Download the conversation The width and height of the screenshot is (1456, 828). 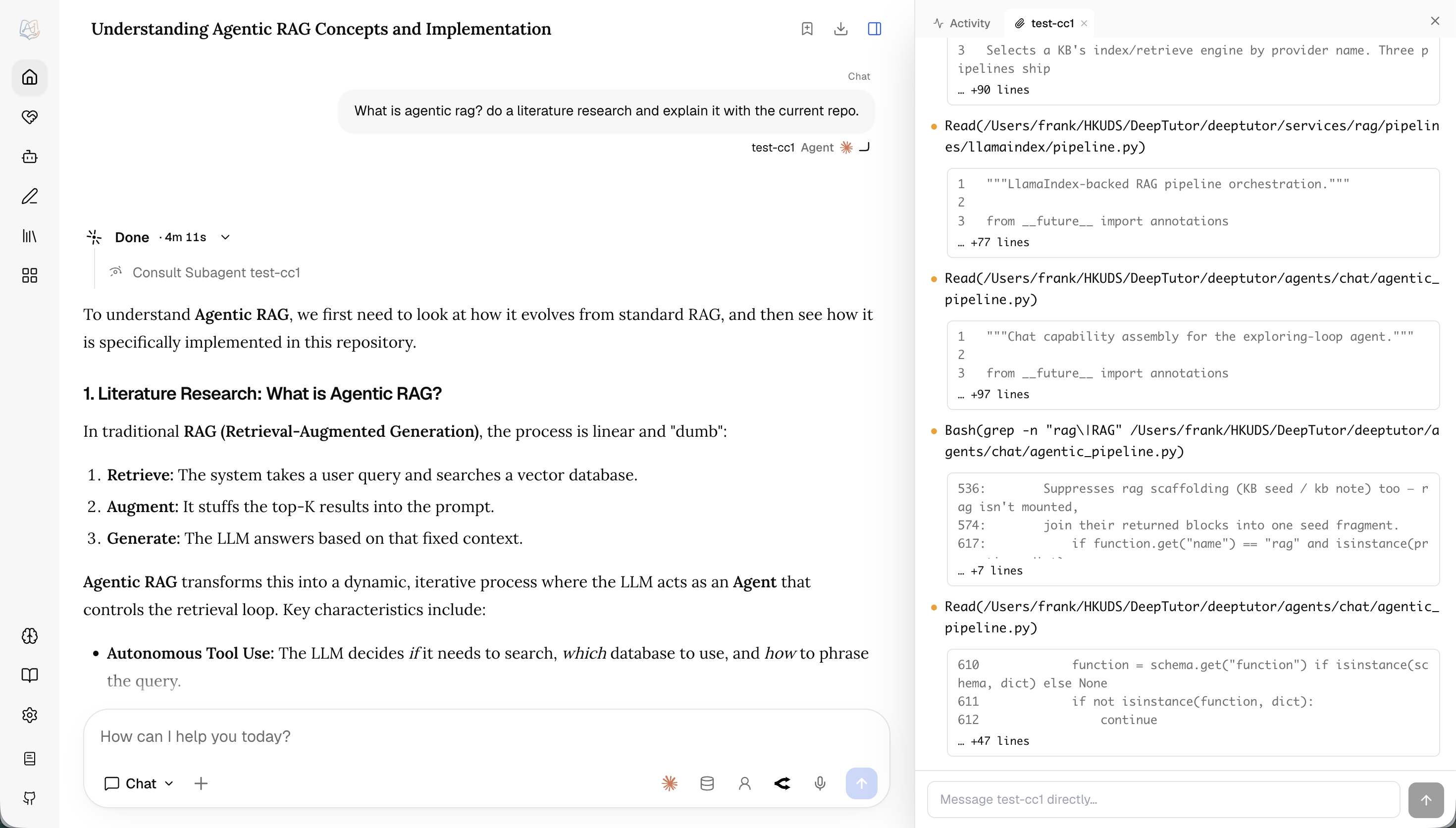(841, 28)
